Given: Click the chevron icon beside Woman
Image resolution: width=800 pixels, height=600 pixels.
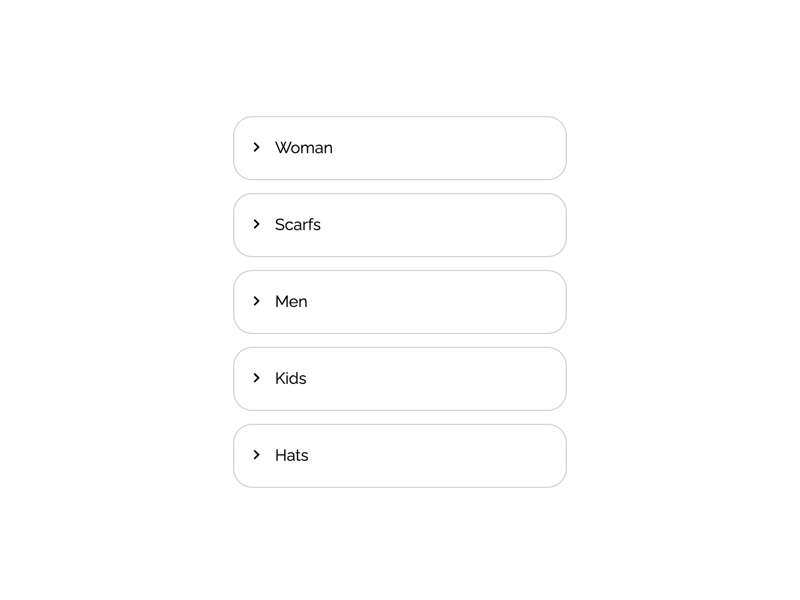Looking at the screenshot, I should [x=257, y=147].
